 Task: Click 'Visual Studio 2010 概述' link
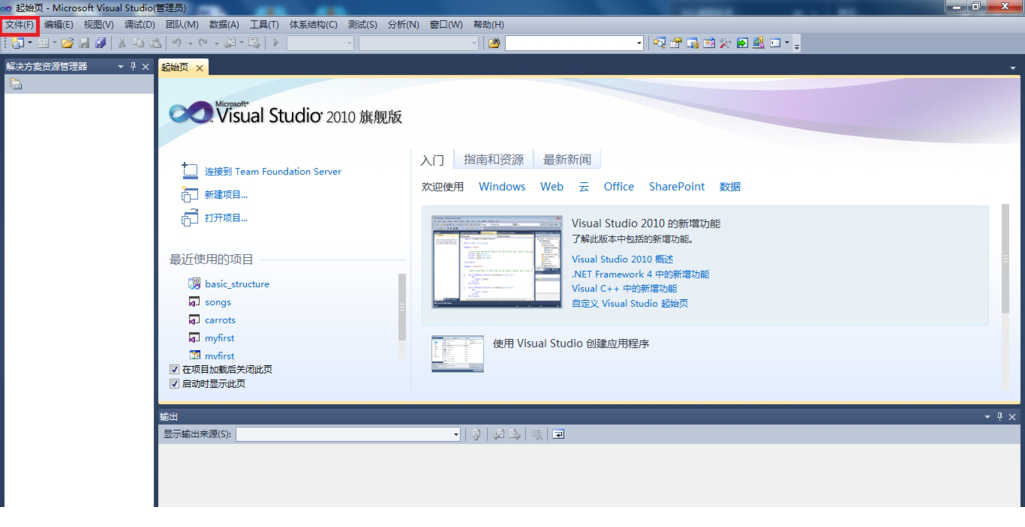[622, 260]
